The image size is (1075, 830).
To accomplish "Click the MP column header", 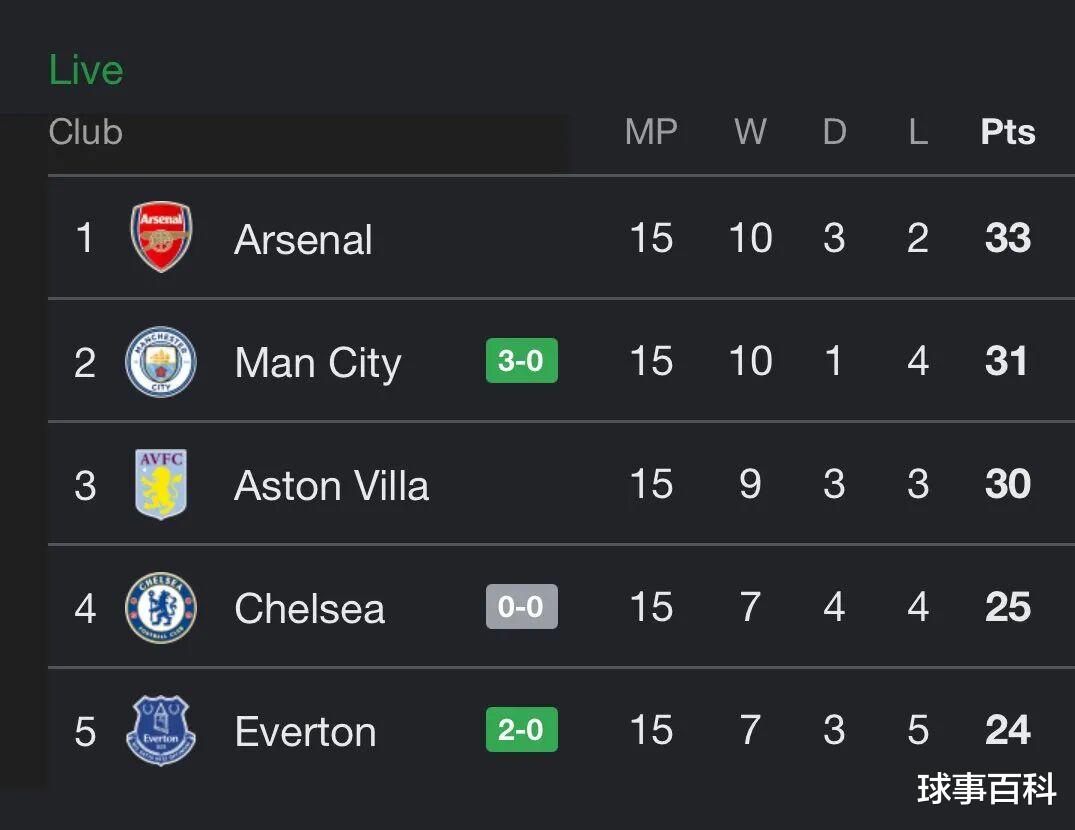I will click(x=651, y=132).
